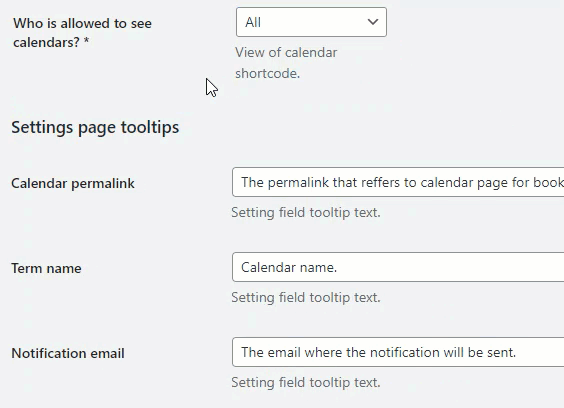564x408 pixels.
Task: Focus the Term name tooltip input field
Action: 398,267
